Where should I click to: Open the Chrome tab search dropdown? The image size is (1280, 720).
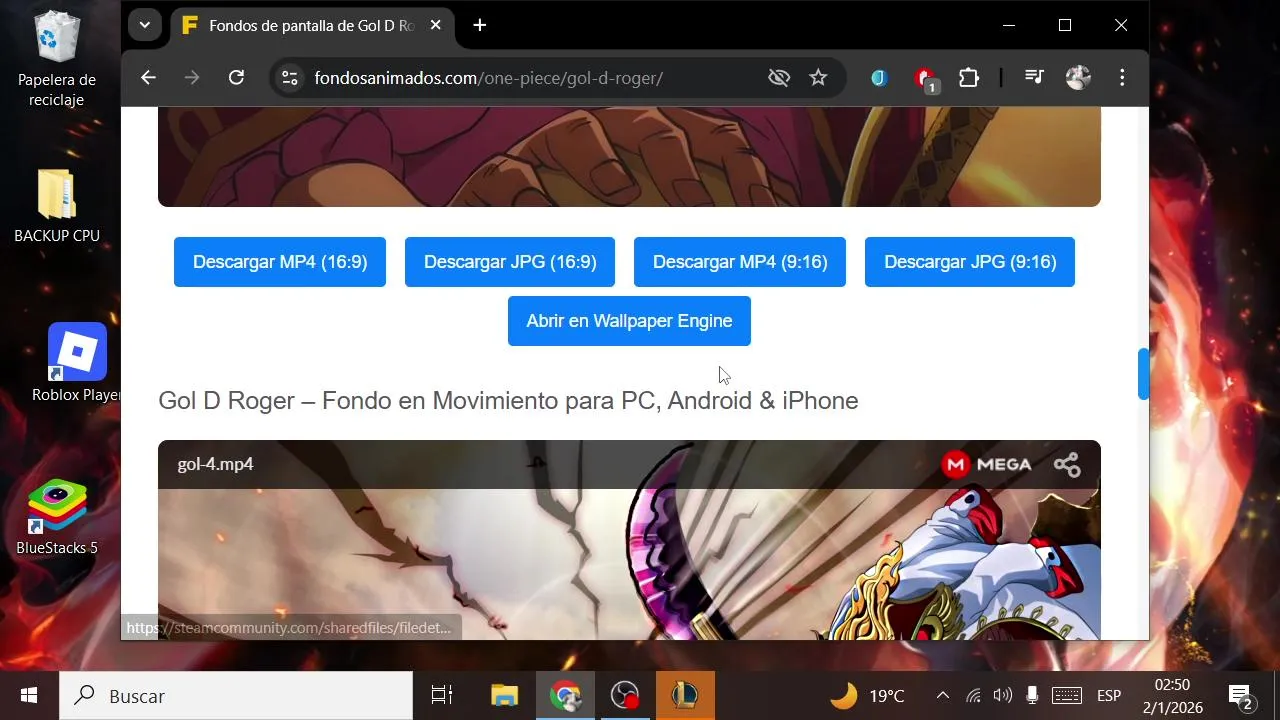tap(145, 25)
